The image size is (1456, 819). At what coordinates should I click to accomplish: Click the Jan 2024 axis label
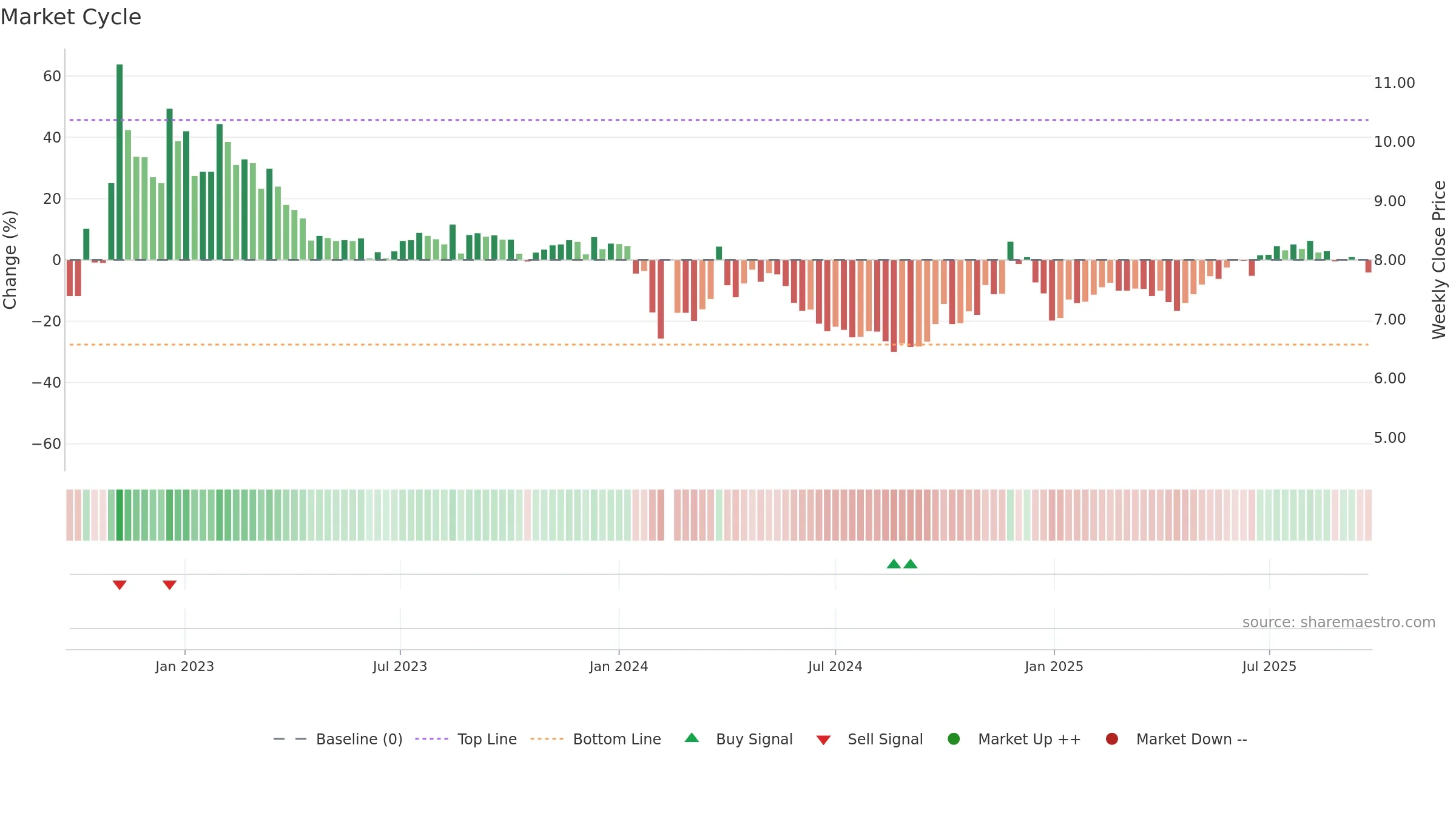click(x=619, y=666)
